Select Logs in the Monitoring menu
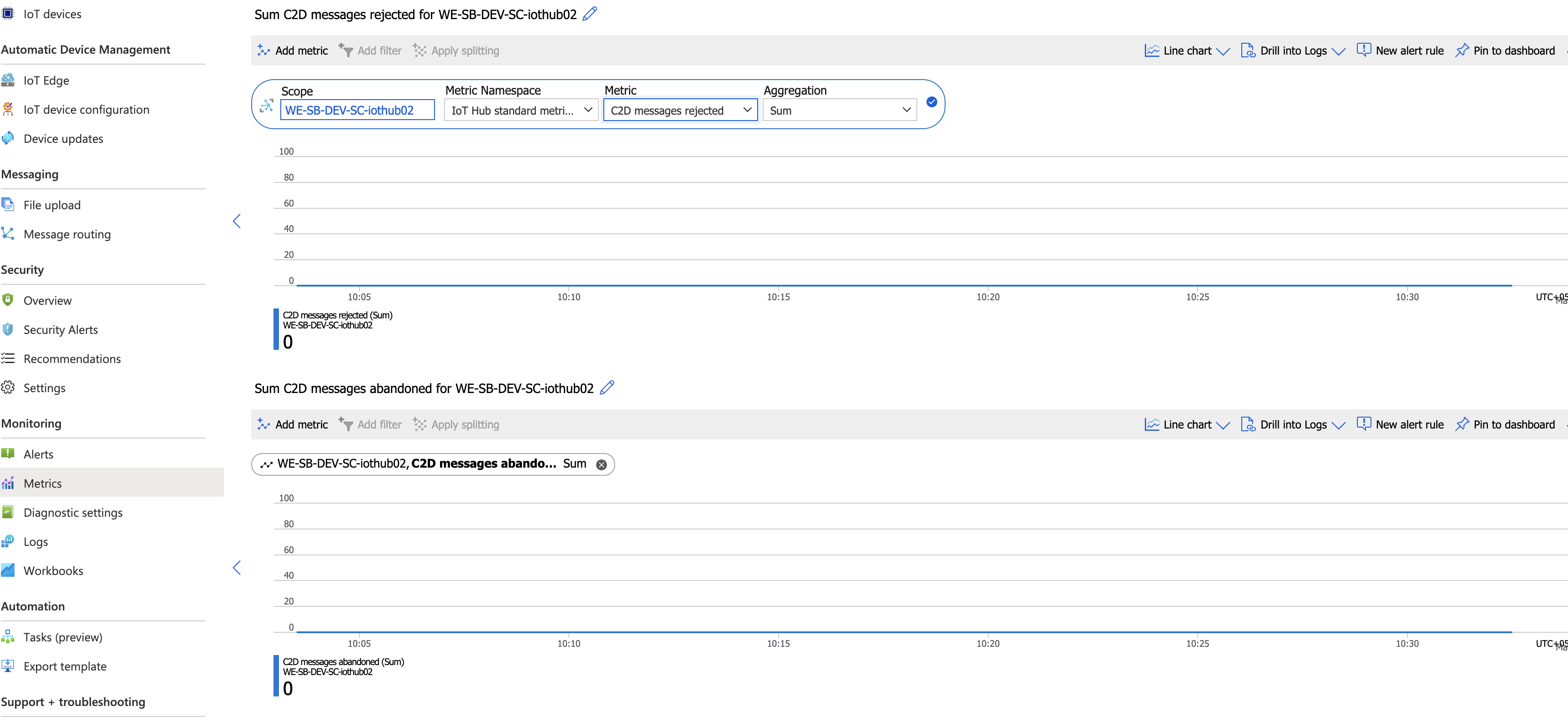 click(x=35, y=541)
